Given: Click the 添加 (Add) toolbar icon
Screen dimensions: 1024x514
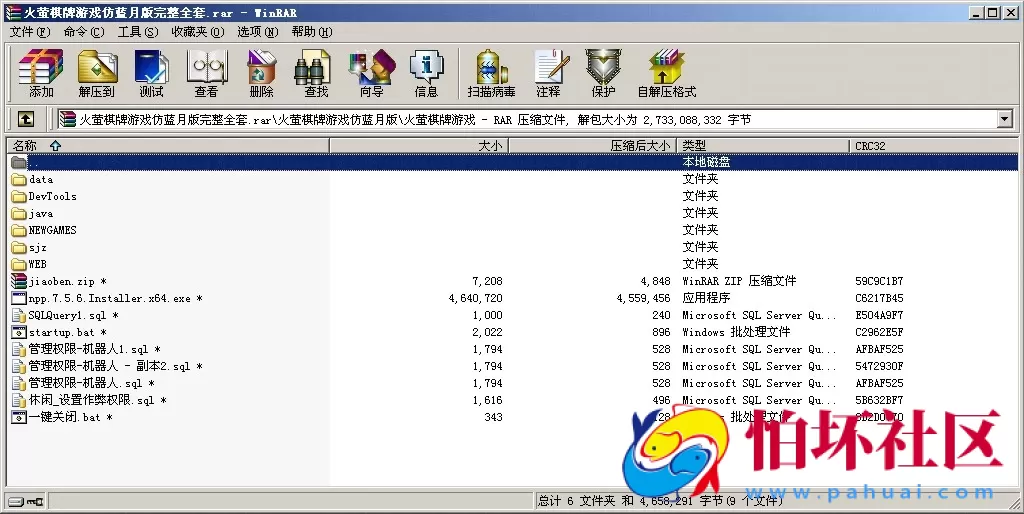Looking at the screenshot, I should 41,73.
